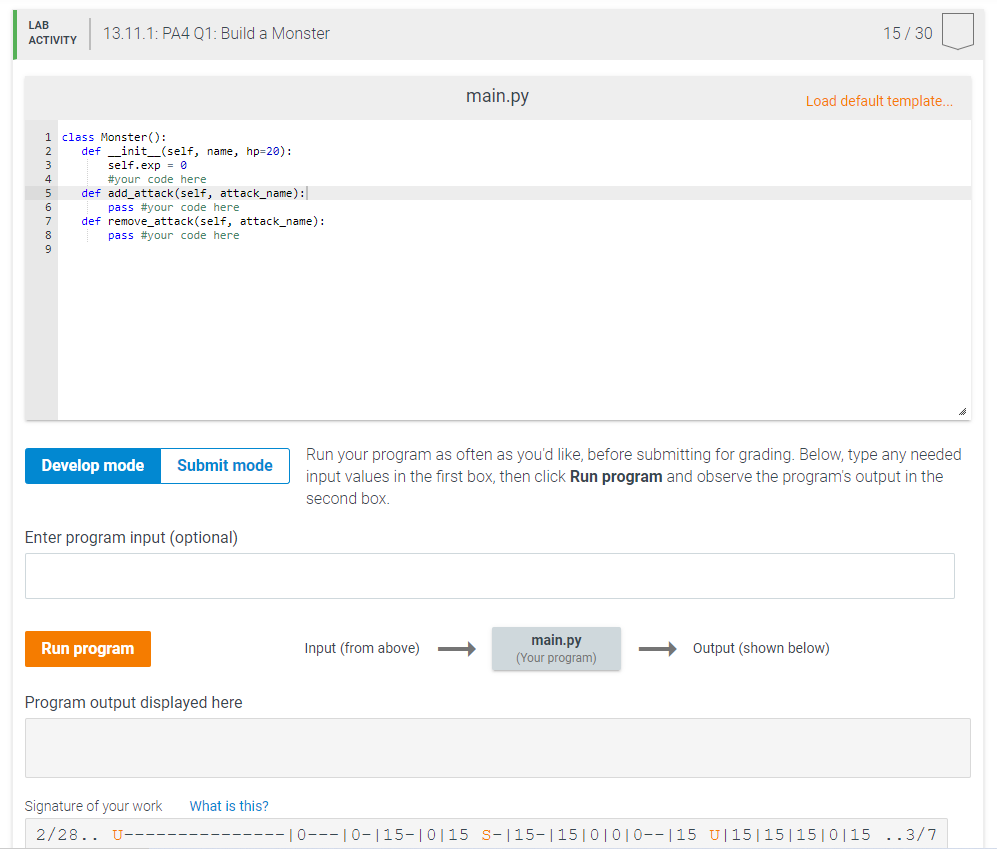Run the program with orange button

[x=88, y=649]
